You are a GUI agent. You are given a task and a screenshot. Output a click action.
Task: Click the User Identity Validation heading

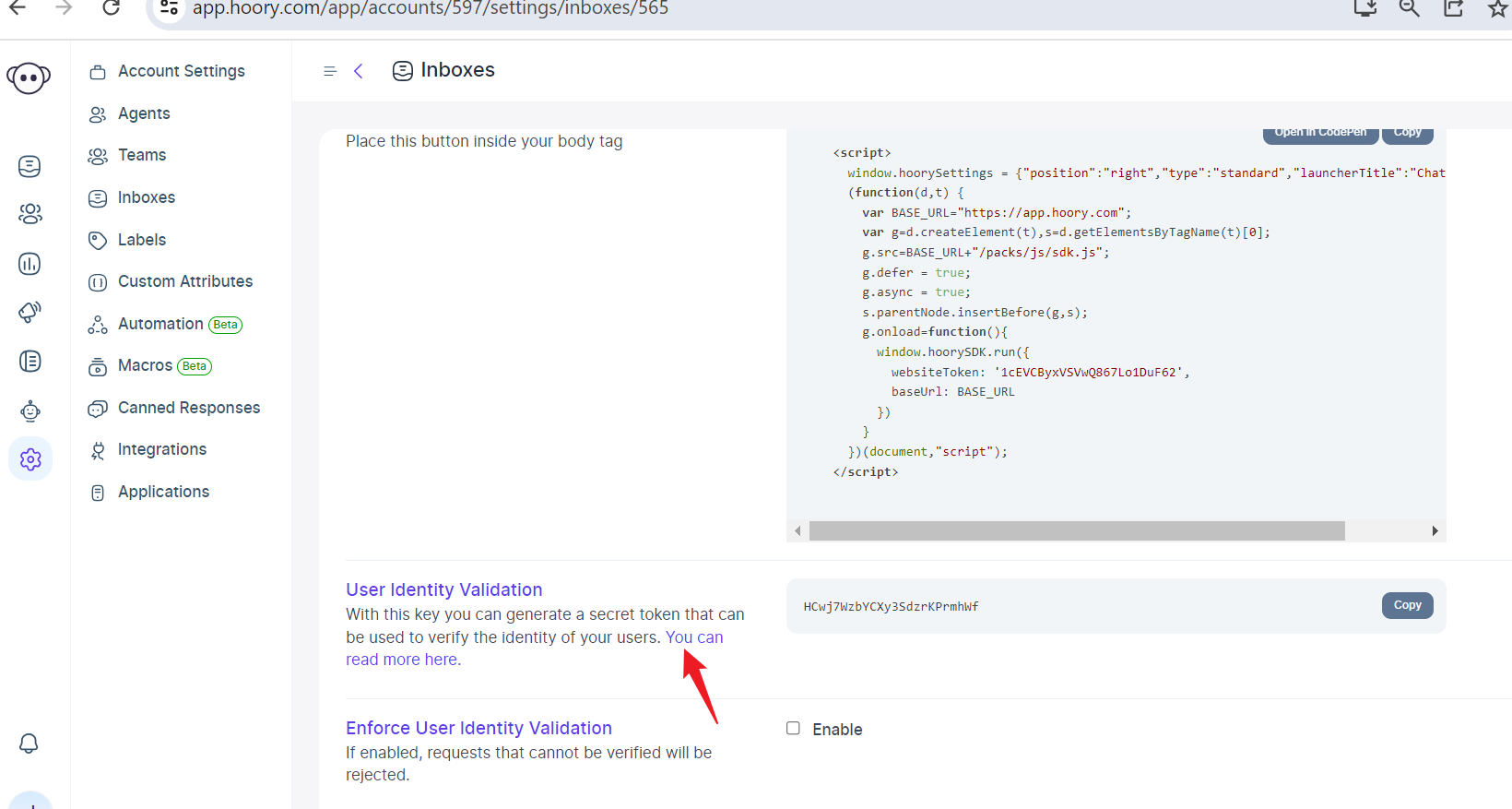(444, 589)
